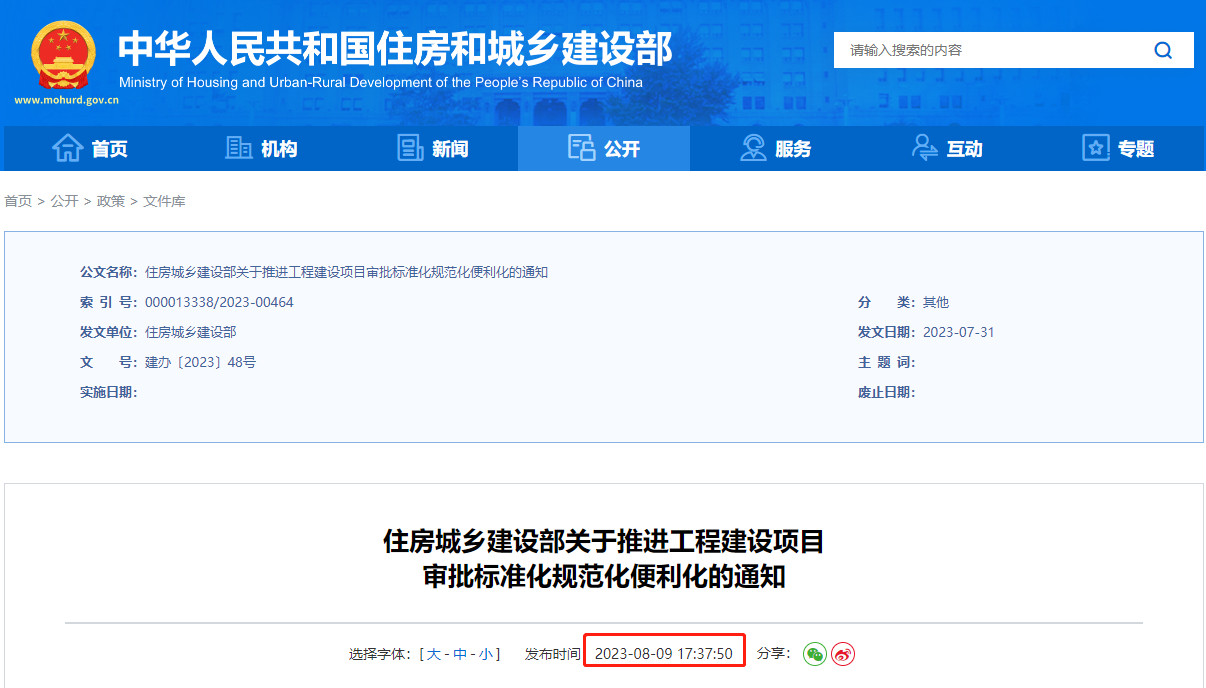
Task: Open 文件库 breadcrumb link
Action: pos(164,201)
